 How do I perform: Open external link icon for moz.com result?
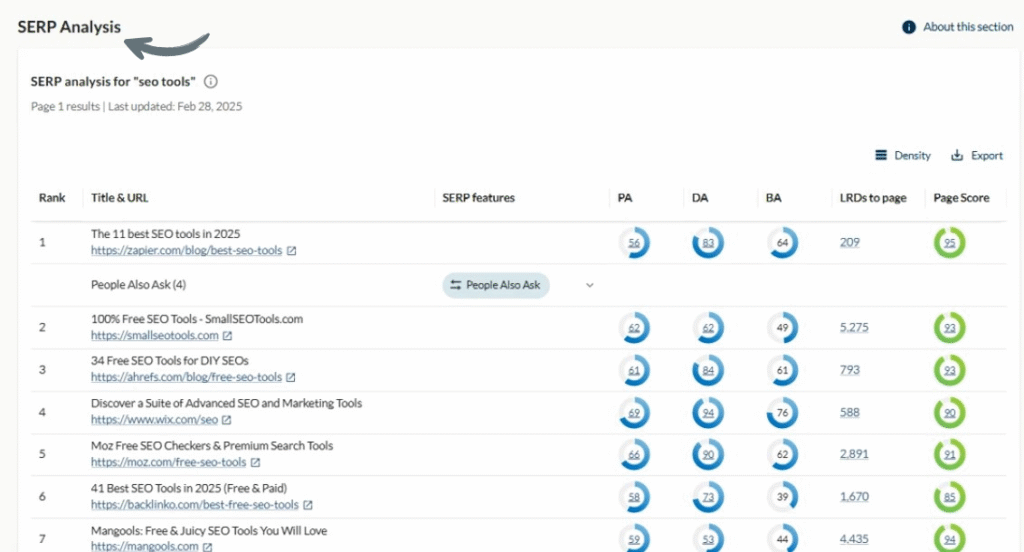pos(255,463)
